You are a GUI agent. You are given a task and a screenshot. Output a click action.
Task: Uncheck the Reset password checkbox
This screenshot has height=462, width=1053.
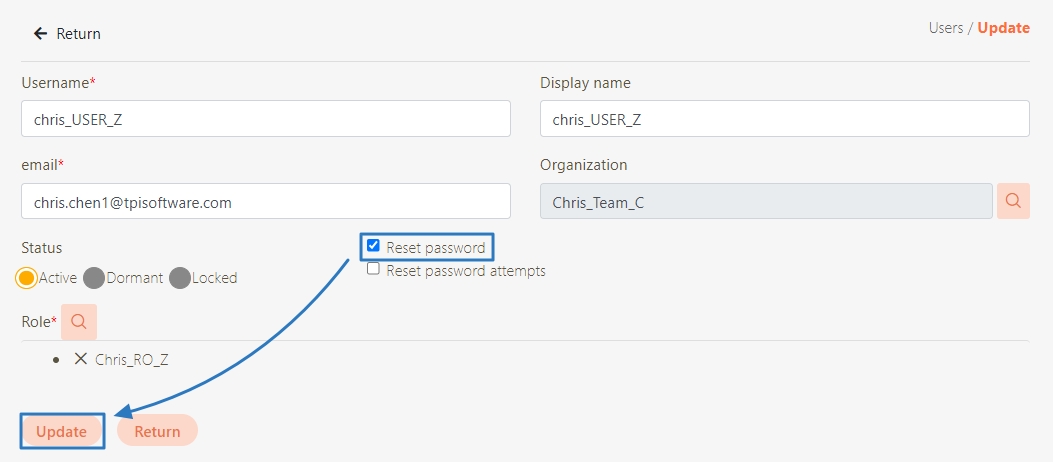(x=373, y=246)
